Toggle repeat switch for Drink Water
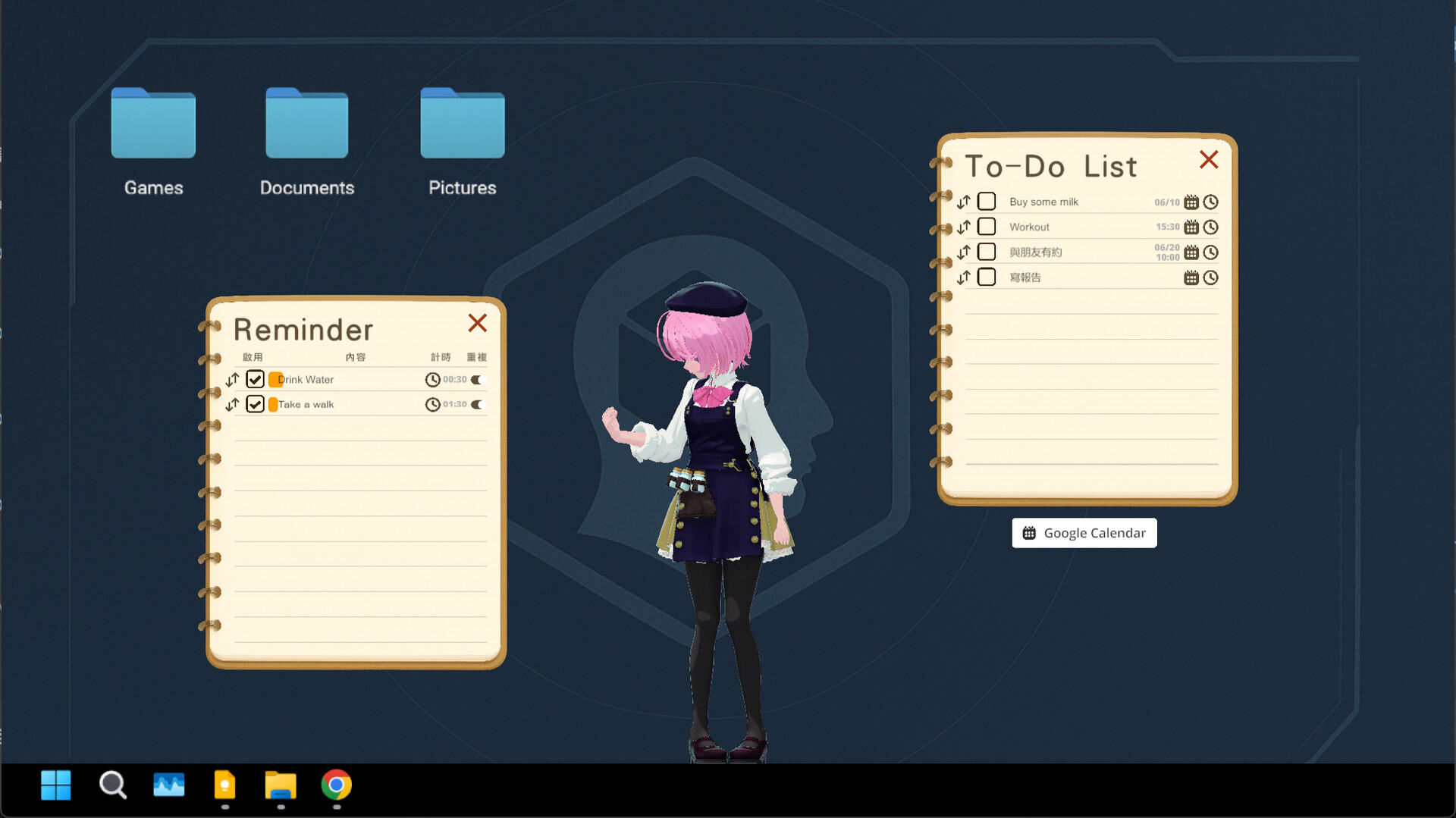Screen dimensions: 1456x818 pyautogui.click(x=477, y=380)
